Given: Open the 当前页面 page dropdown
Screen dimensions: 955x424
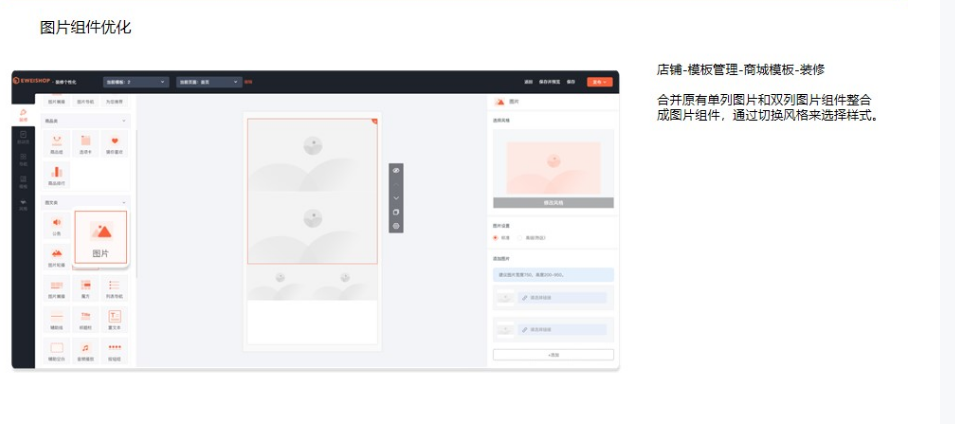Looking at the screenshot, I should pos(209,82).
